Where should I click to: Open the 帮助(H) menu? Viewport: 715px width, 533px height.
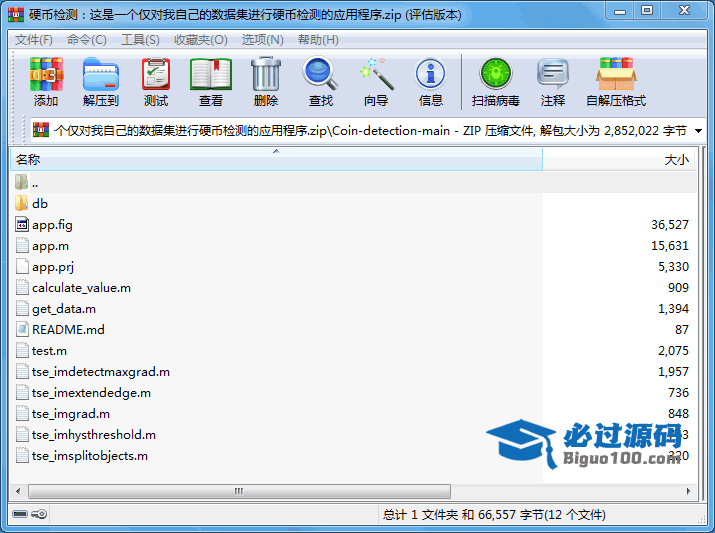tap(318, 40)
